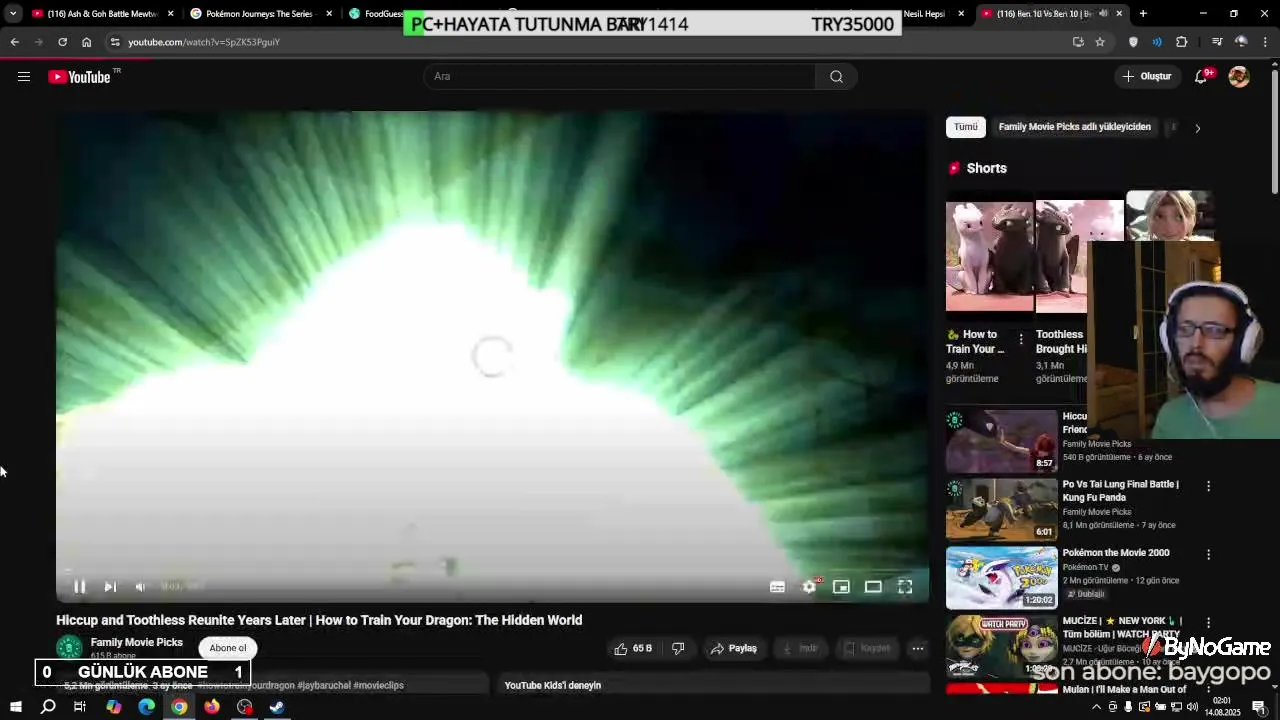The width and height of the screenshot is (1280, 720).
Task: Open Pokémon the Movie 2000 video
Action: point(1001,577)
